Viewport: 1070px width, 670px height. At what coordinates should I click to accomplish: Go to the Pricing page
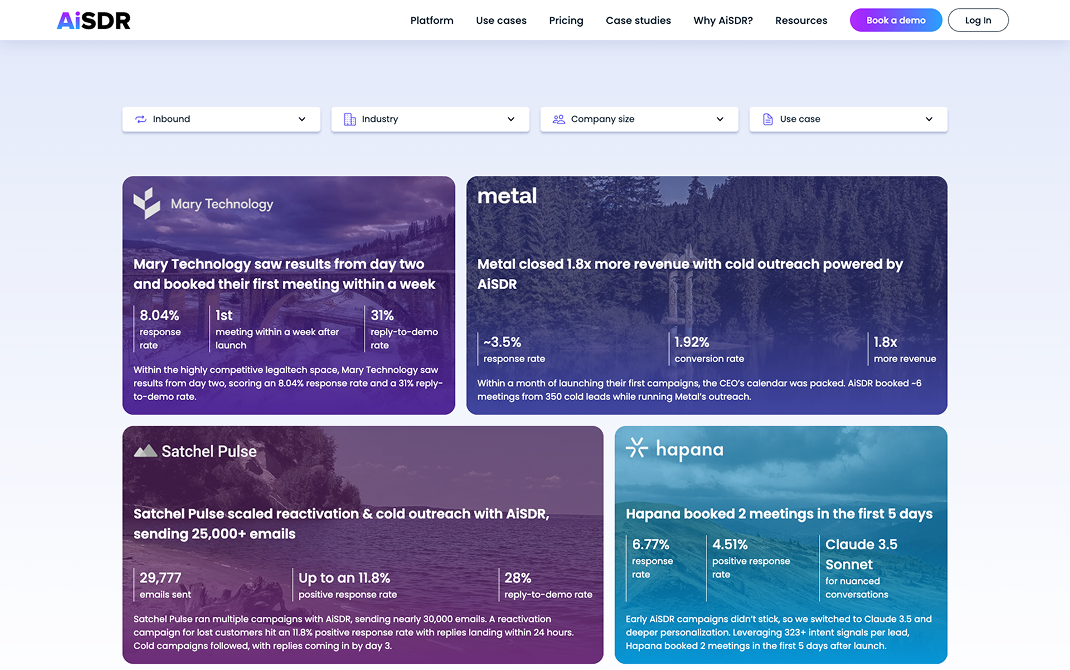[566, 20]
